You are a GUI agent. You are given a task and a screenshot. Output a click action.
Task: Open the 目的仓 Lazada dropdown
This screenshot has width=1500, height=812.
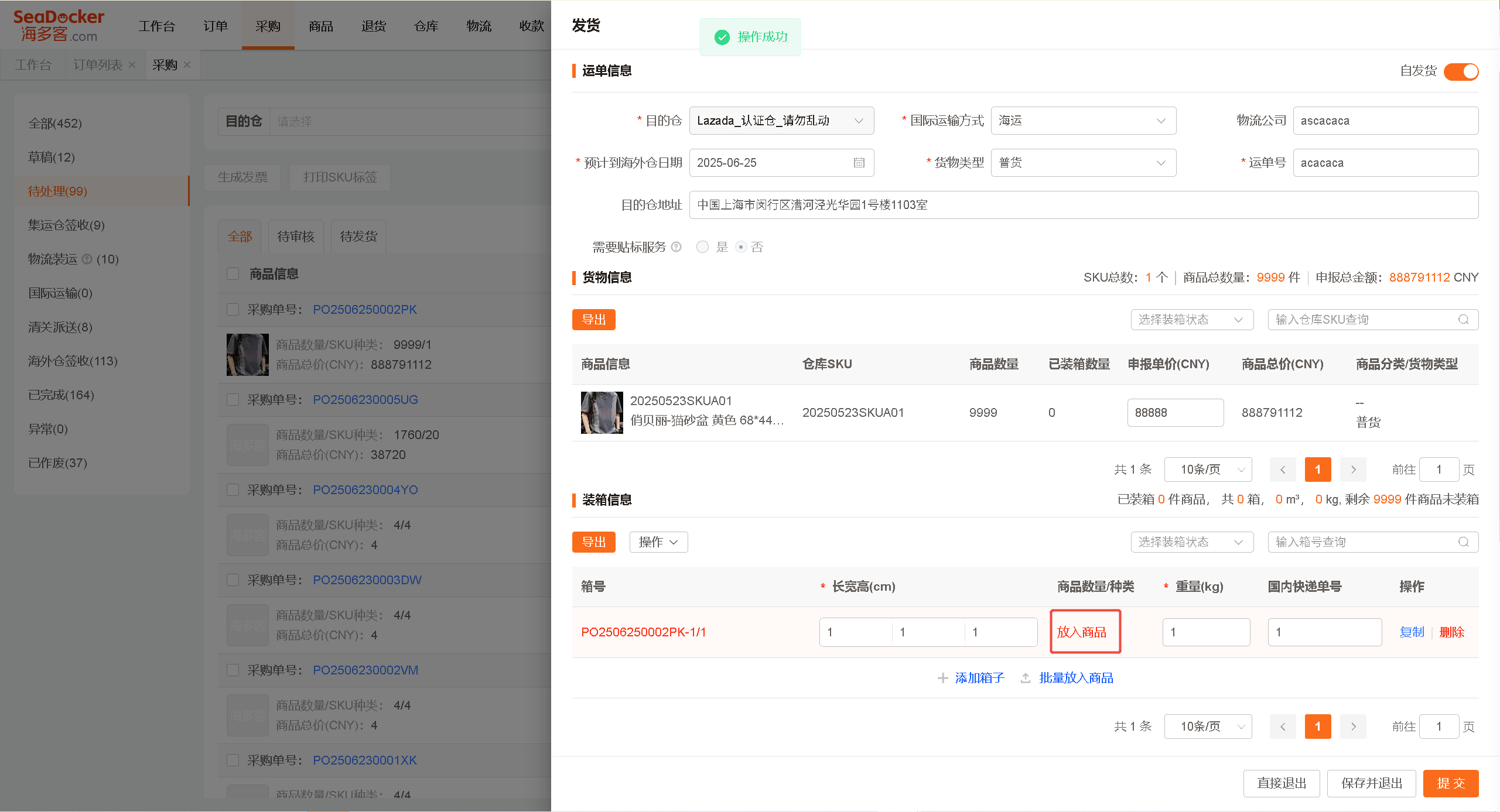click(x=781, y=121)
